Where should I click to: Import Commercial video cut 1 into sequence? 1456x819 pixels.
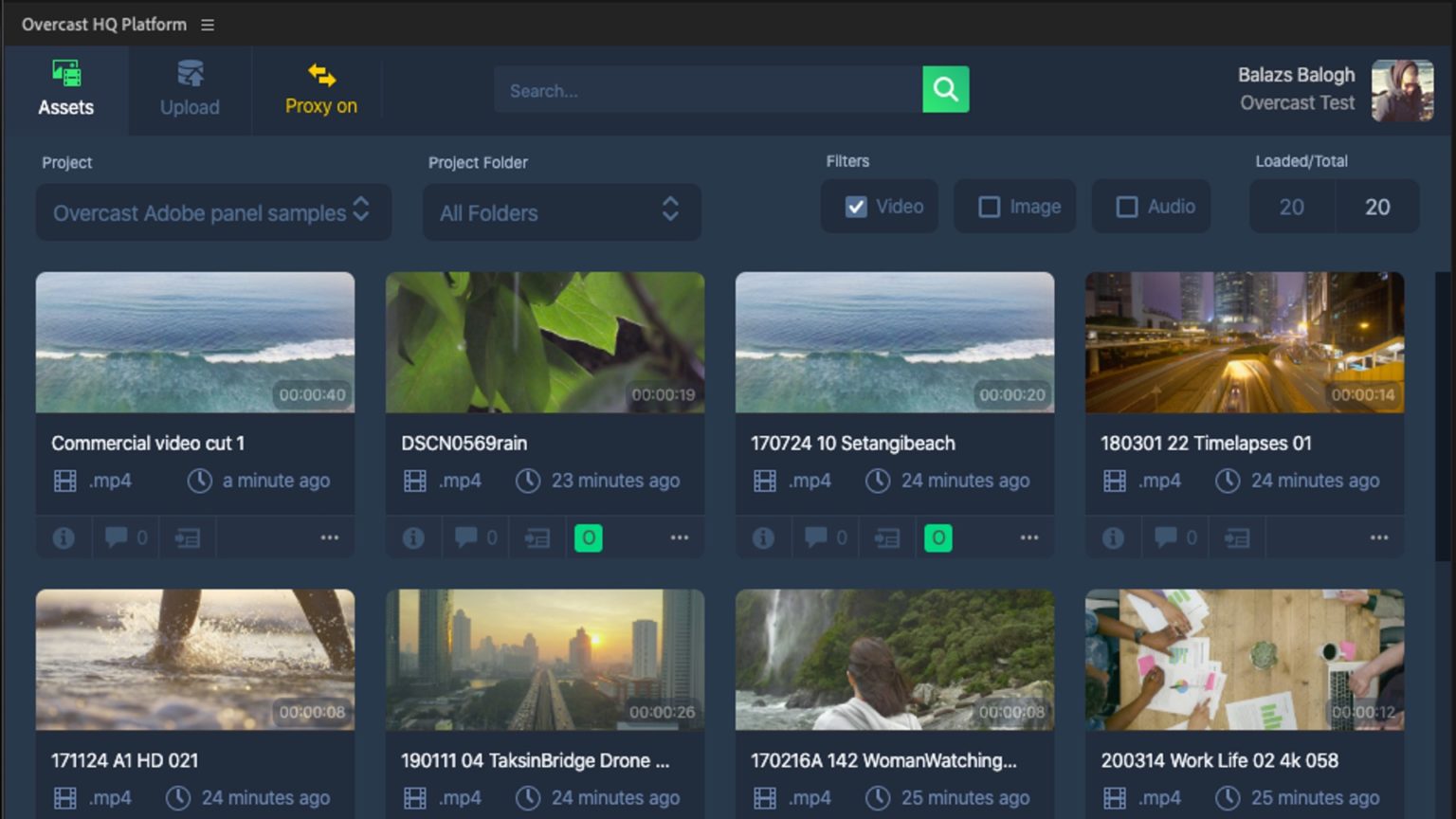(186, 537)
